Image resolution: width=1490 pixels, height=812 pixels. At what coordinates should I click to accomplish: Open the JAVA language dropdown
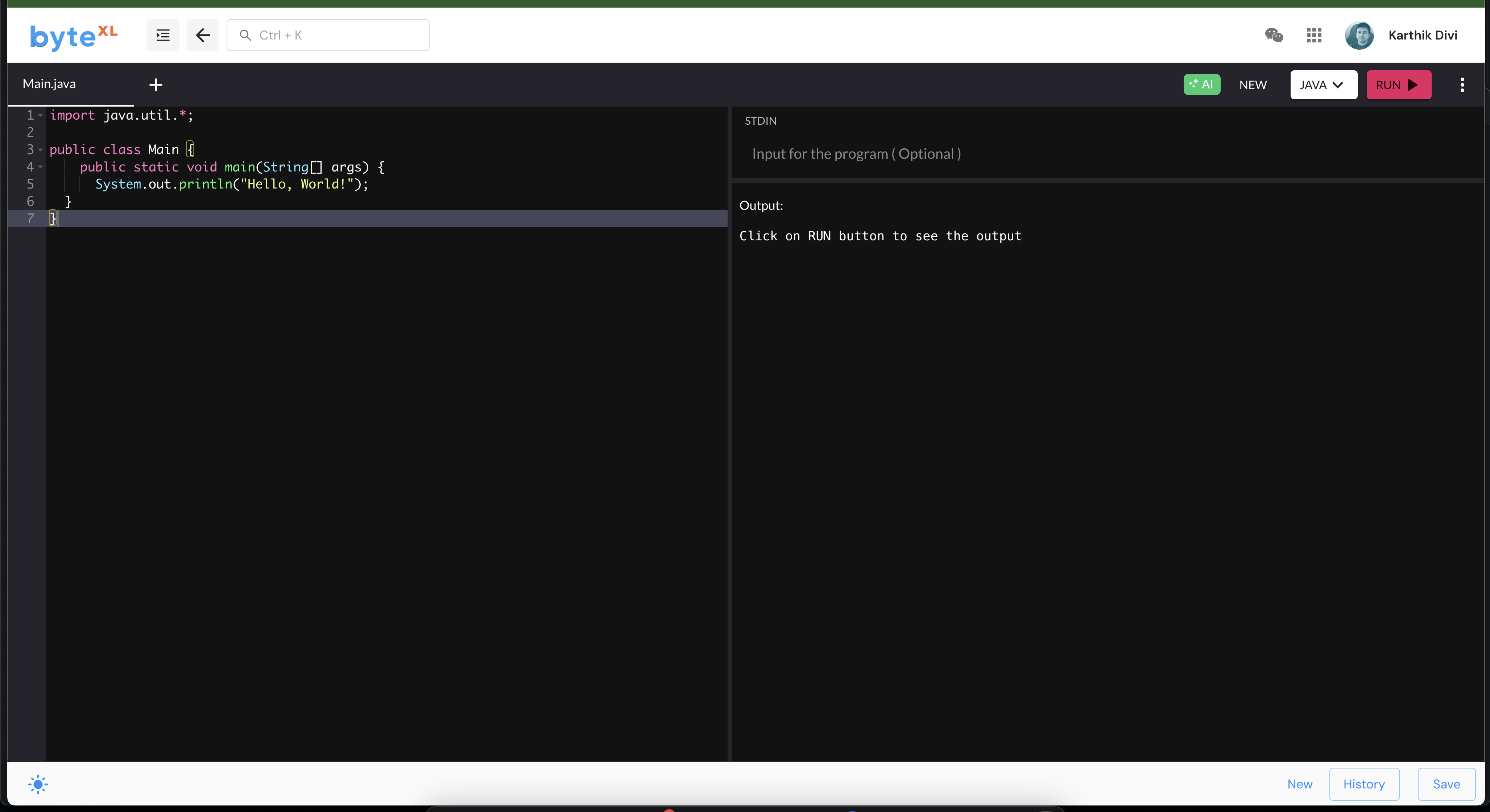point(1323,85)
